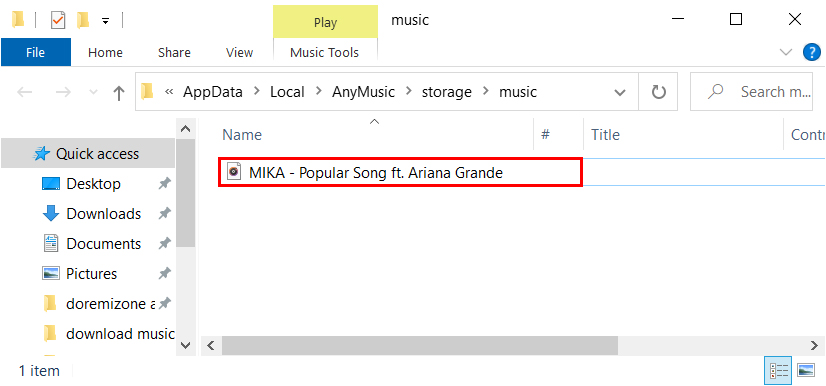Show hidden path segments via double chevron
Screen dimensions: 826x386
[169, 92]
